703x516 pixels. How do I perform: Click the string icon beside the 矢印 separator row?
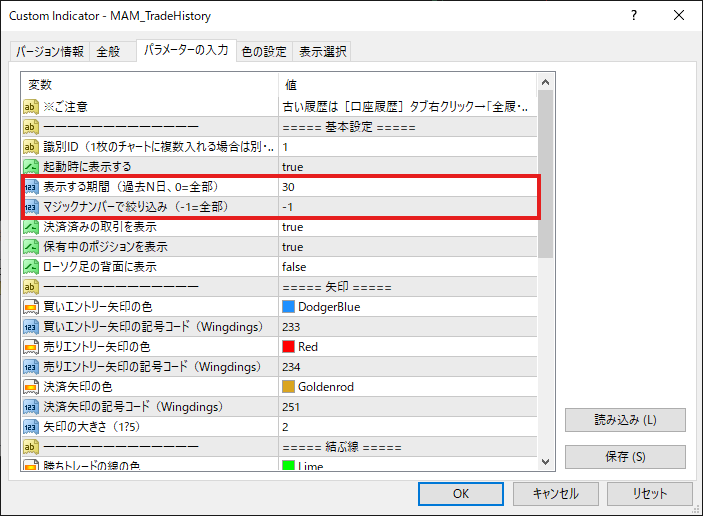pyautogui.click(x=30, y=286)
